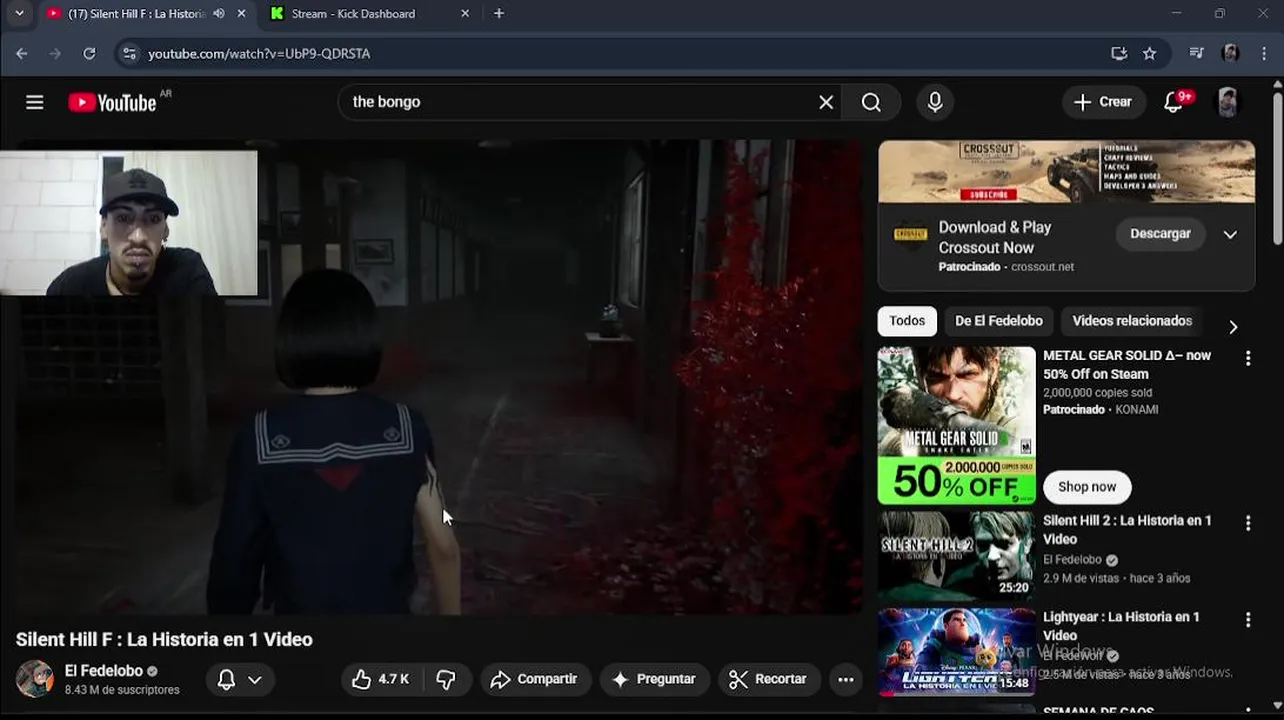Open the tab search dropdown arrow
Screen dimensions: 1284x720
[19, 13]
